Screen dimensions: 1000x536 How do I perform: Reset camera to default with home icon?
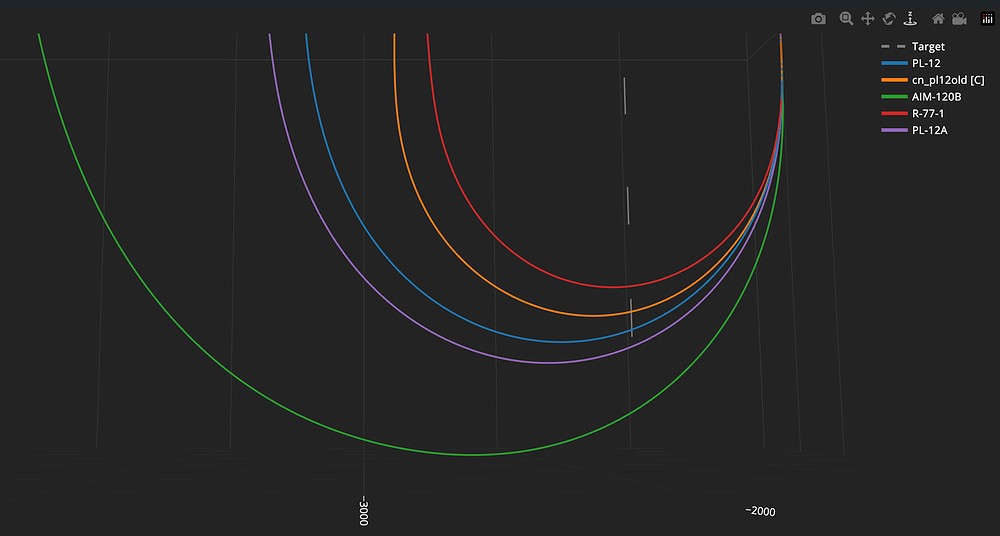(x=938, y=19)
